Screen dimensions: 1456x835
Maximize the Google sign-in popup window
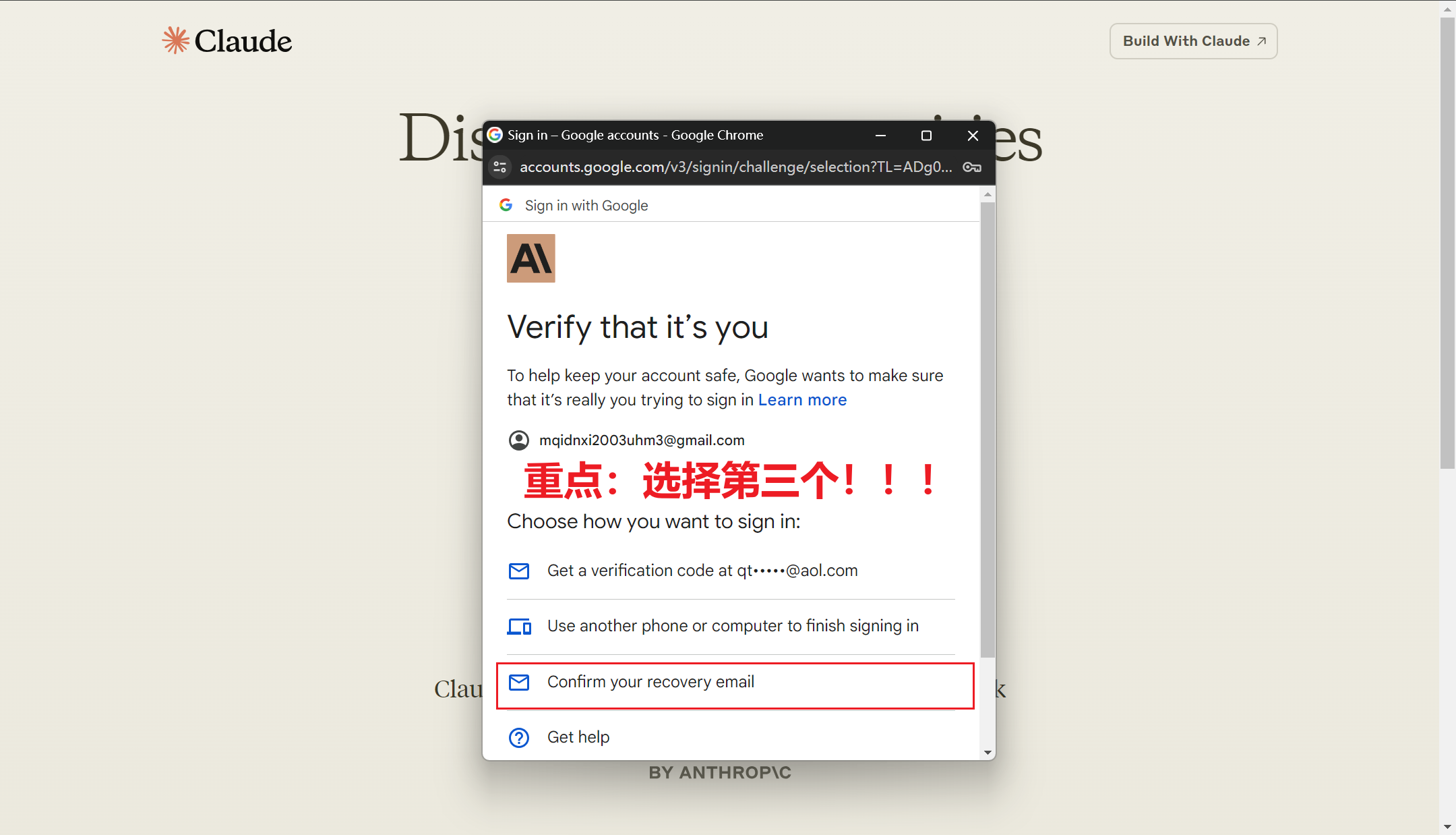coord(926,136)
